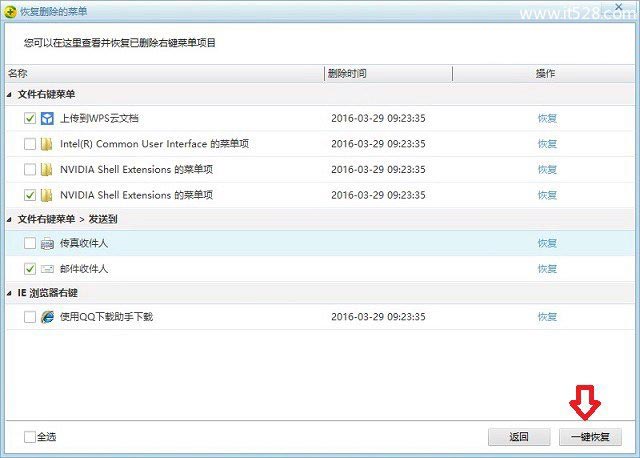Close the 恢复删除的菜单 dialog
The width and height of the screenshot is (640, 458).
click(x=619, y=7)
